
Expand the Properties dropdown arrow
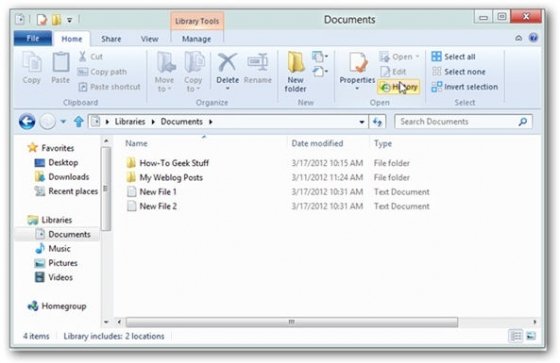[357, 89]
